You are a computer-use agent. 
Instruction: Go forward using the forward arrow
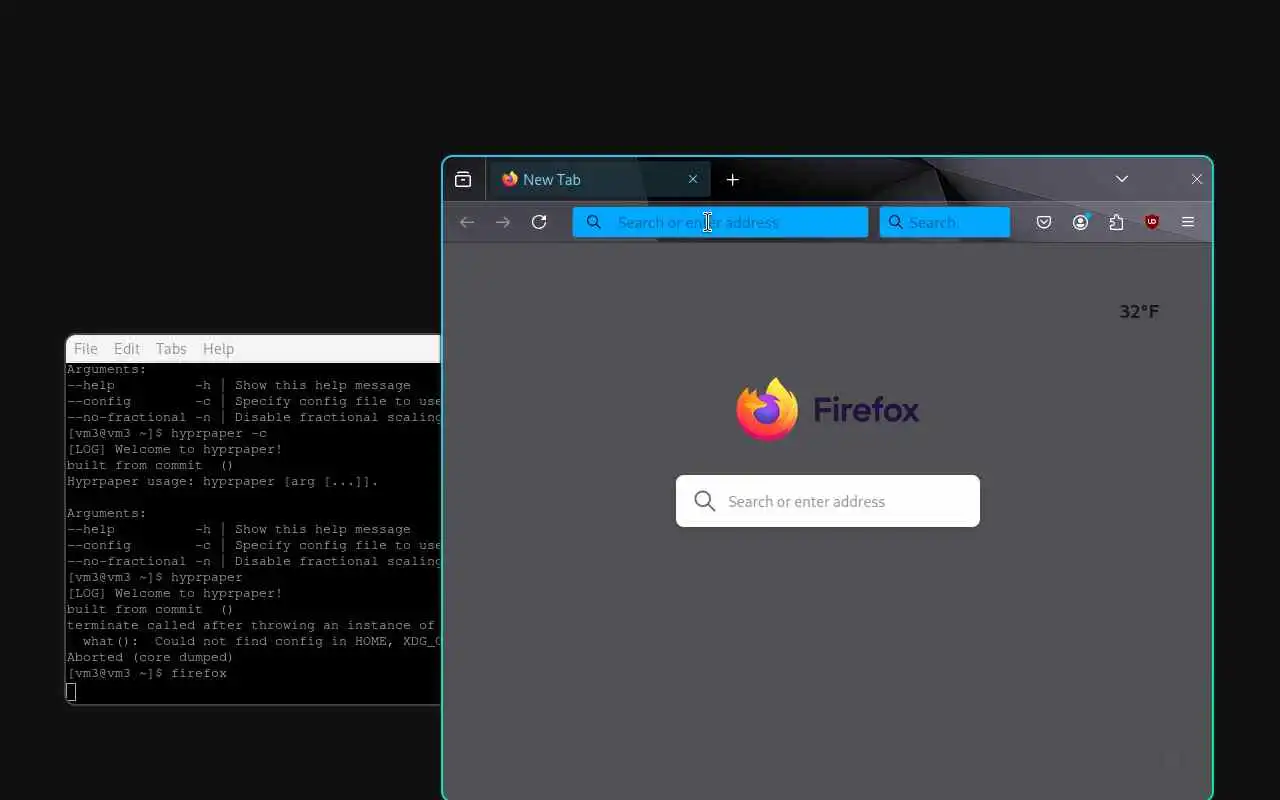pos(503,222)
